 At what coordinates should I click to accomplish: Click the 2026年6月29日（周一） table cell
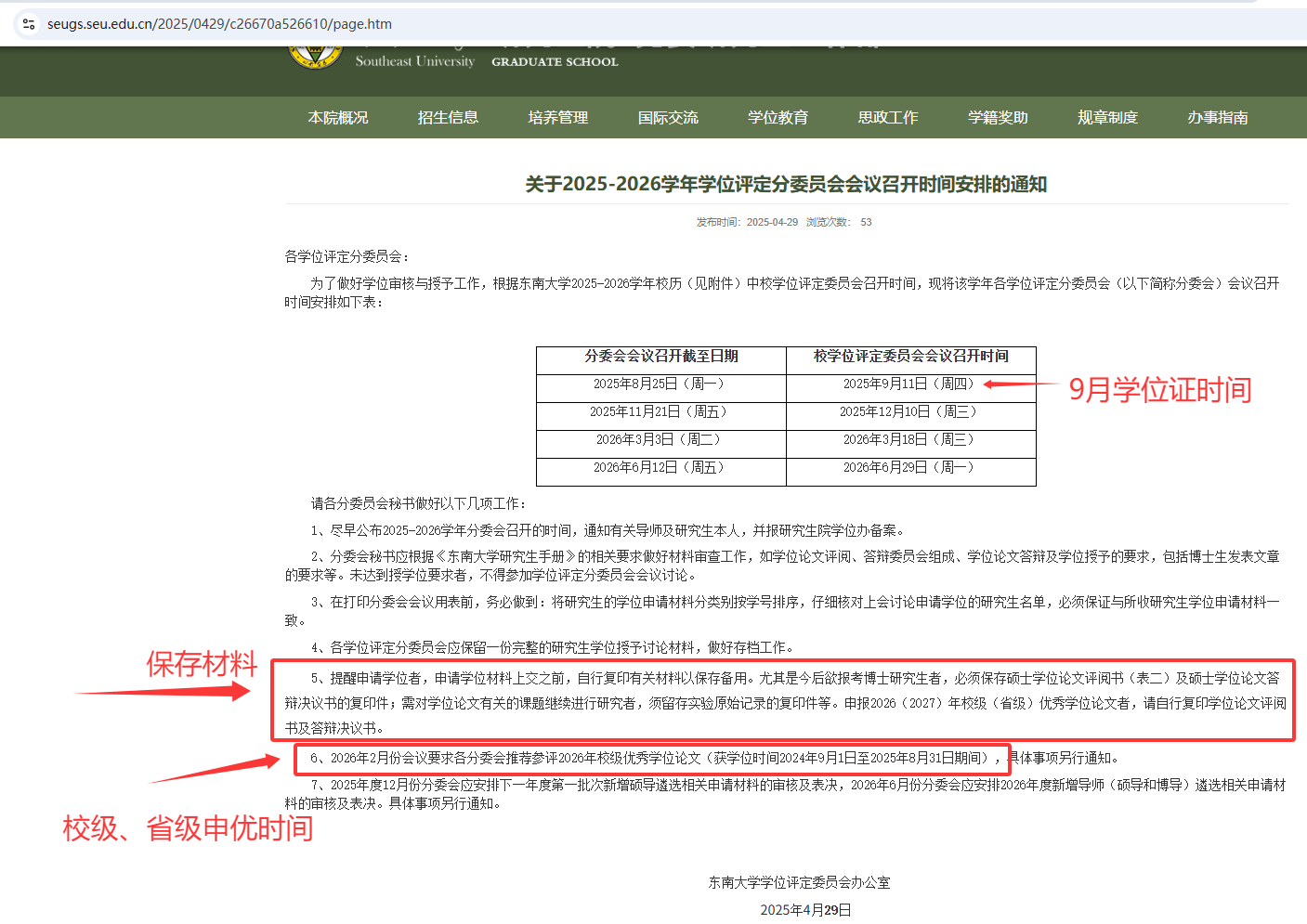click(x=909, y=468)
